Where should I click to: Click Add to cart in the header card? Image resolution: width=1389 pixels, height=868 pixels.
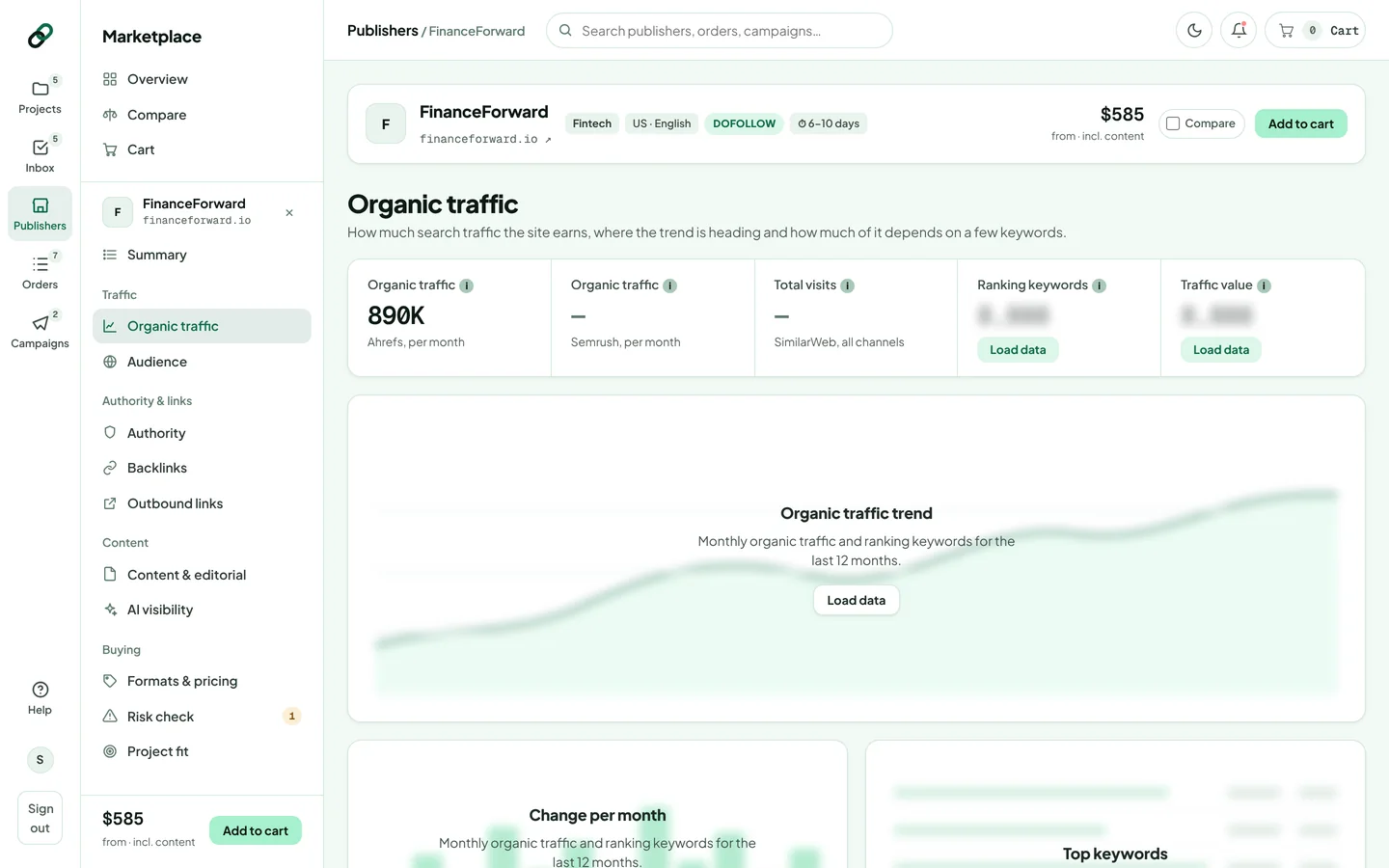point(1300,123)
